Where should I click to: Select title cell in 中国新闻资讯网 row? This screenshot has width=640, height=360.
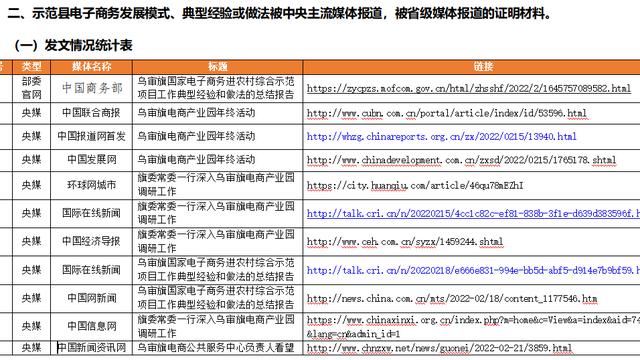pyautogui.click(x=218, y=348)
